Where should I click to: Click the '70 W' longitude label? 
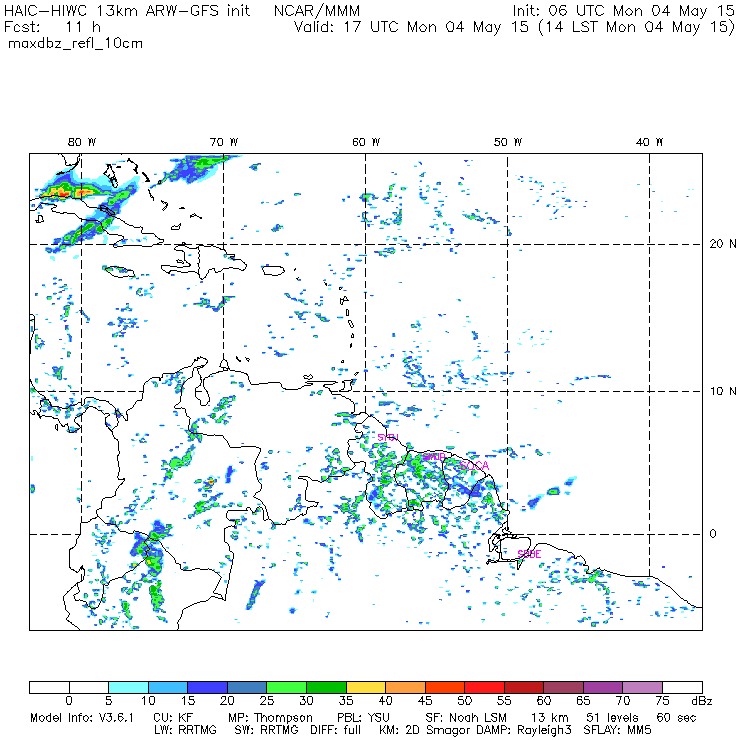224,142
